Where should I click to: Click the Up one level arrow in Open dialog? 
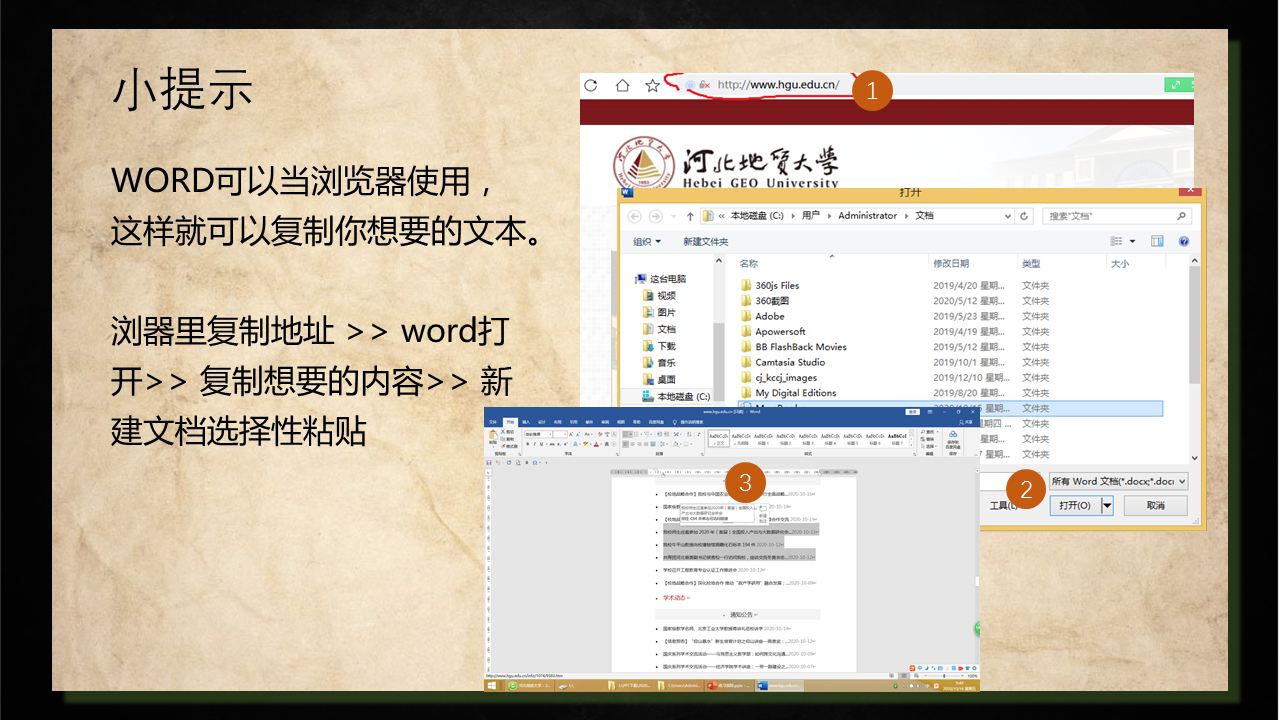[690, 216]
